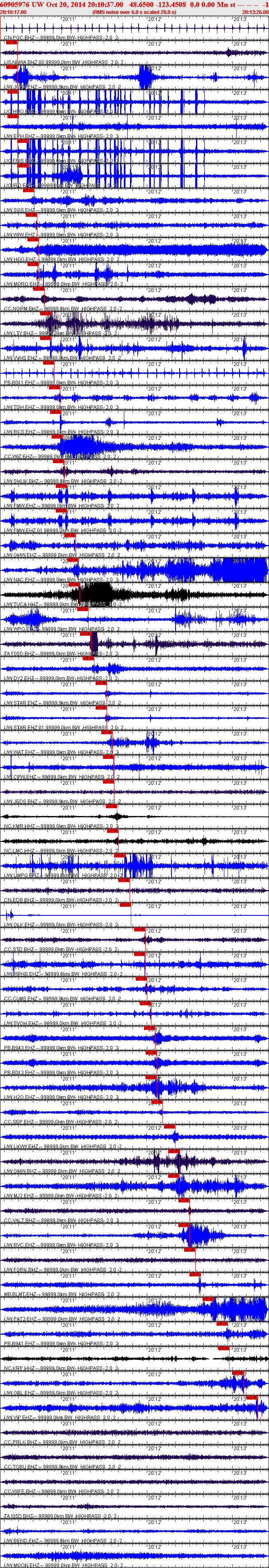The width and height of the screenshot is (269, 1568).
Task: Select the UW.RRHS EHZ station label
Action: click(21, 974)
